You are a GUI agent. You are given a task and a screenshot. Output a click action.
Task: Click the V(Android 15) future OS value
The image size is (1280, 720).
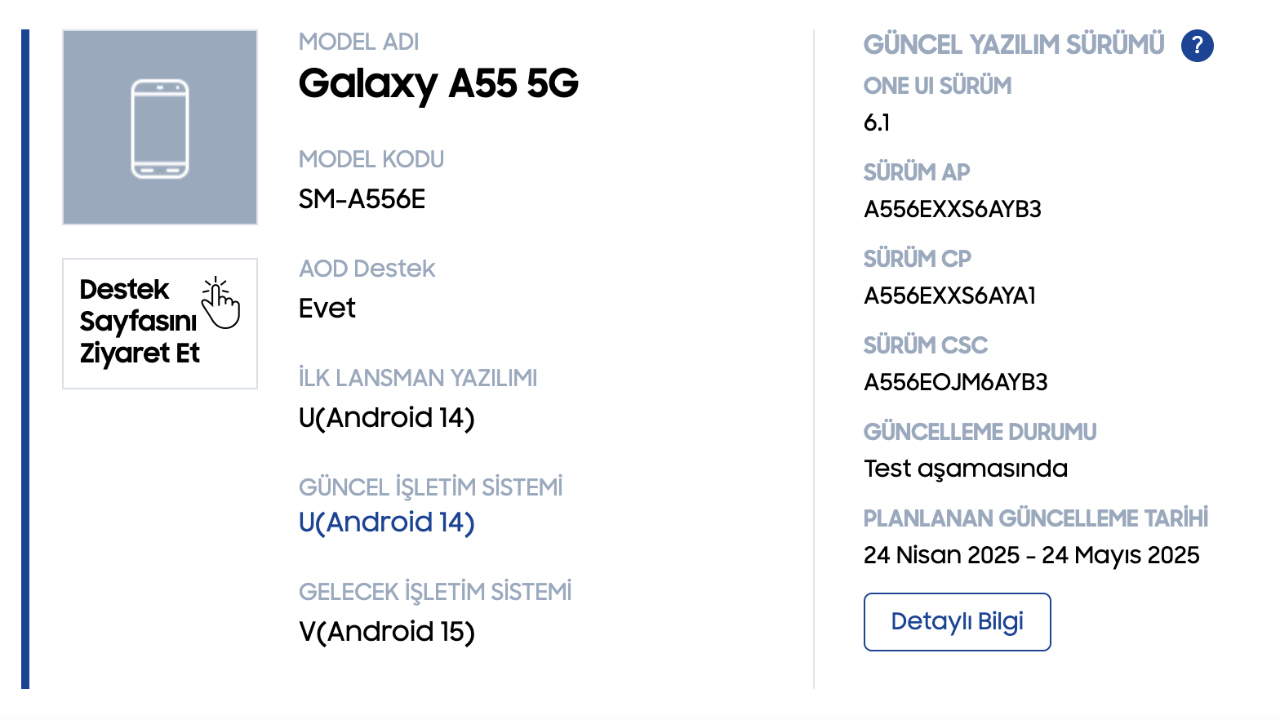coord(387,632)
